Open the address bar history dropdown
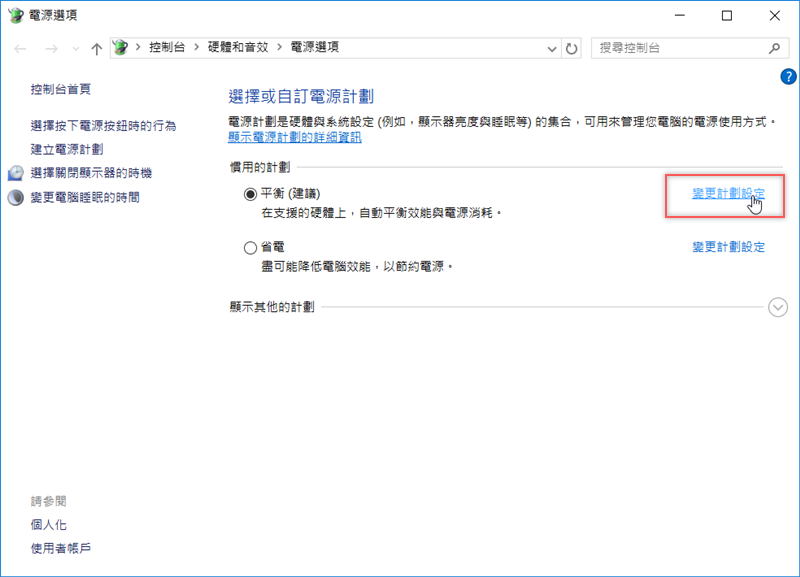Image resolution: width=800 pixels, height=577 pixels. pos(552,49)
